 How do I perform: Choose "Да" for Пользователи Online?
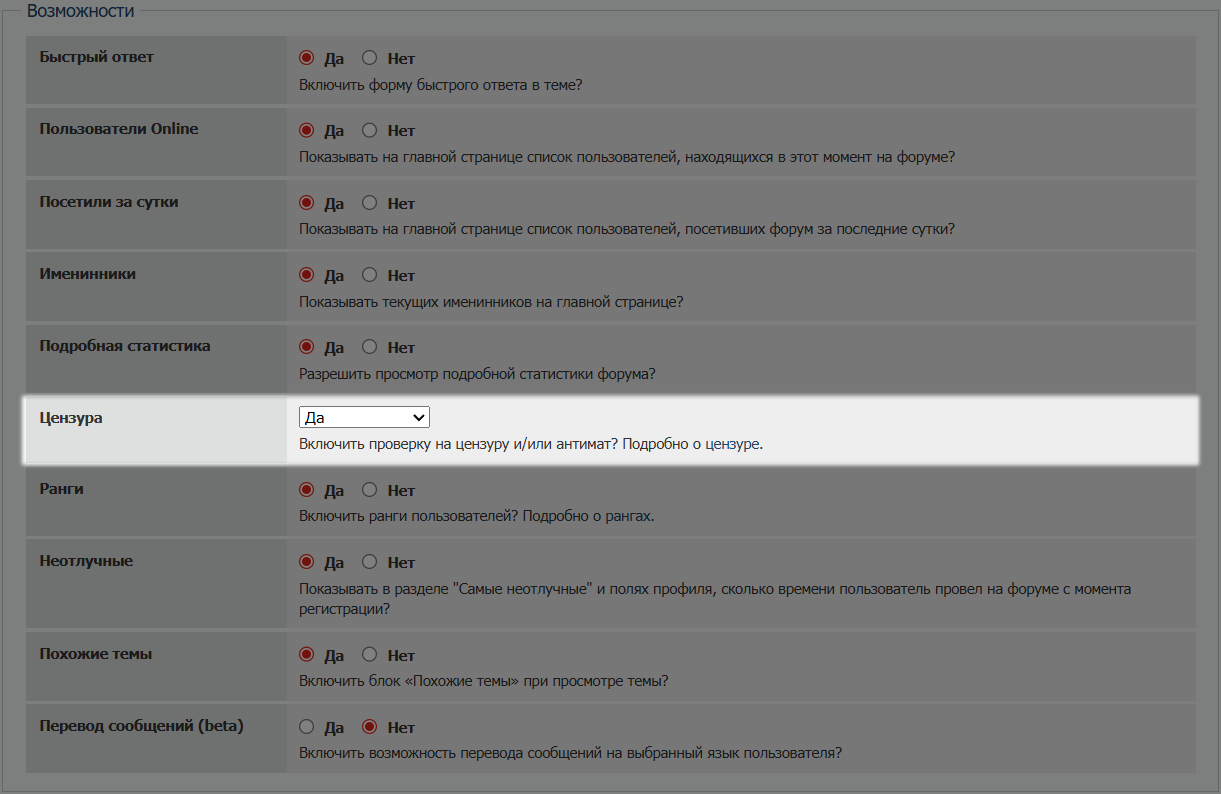(x=307, y=130)
